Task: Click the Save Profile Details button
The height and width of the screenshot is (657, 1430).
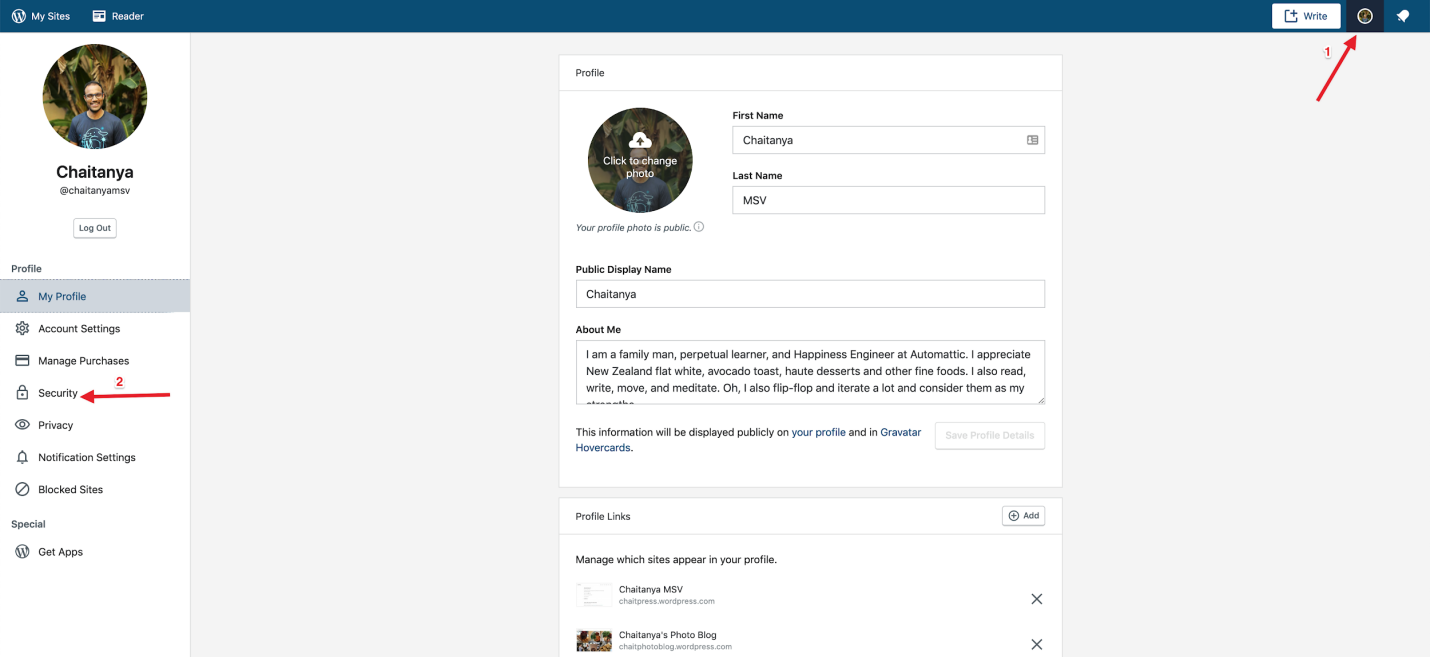Action: pyautogui.click(x=990, y=435)
